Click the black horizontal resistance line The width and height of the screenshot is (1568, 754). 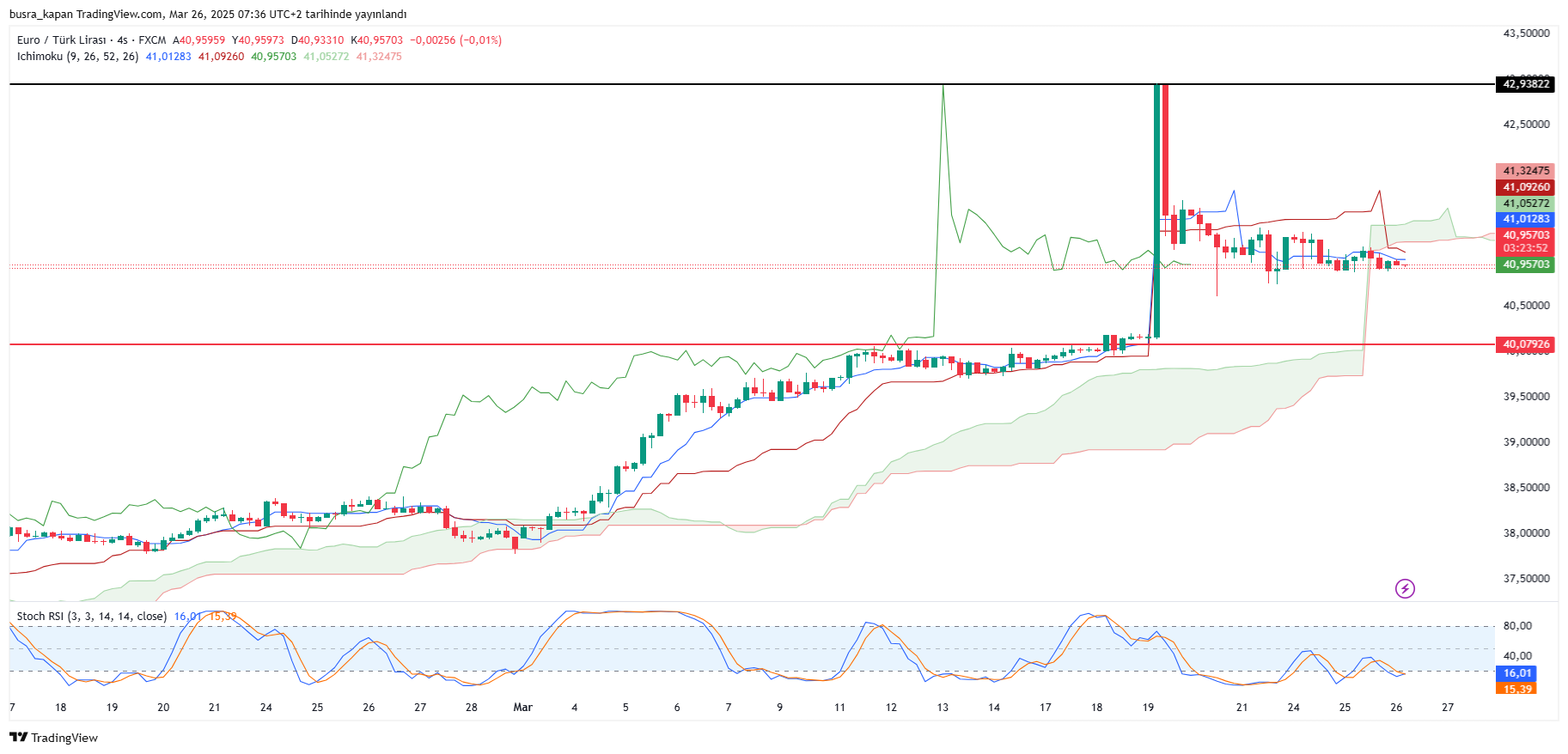tap(516, 84)
